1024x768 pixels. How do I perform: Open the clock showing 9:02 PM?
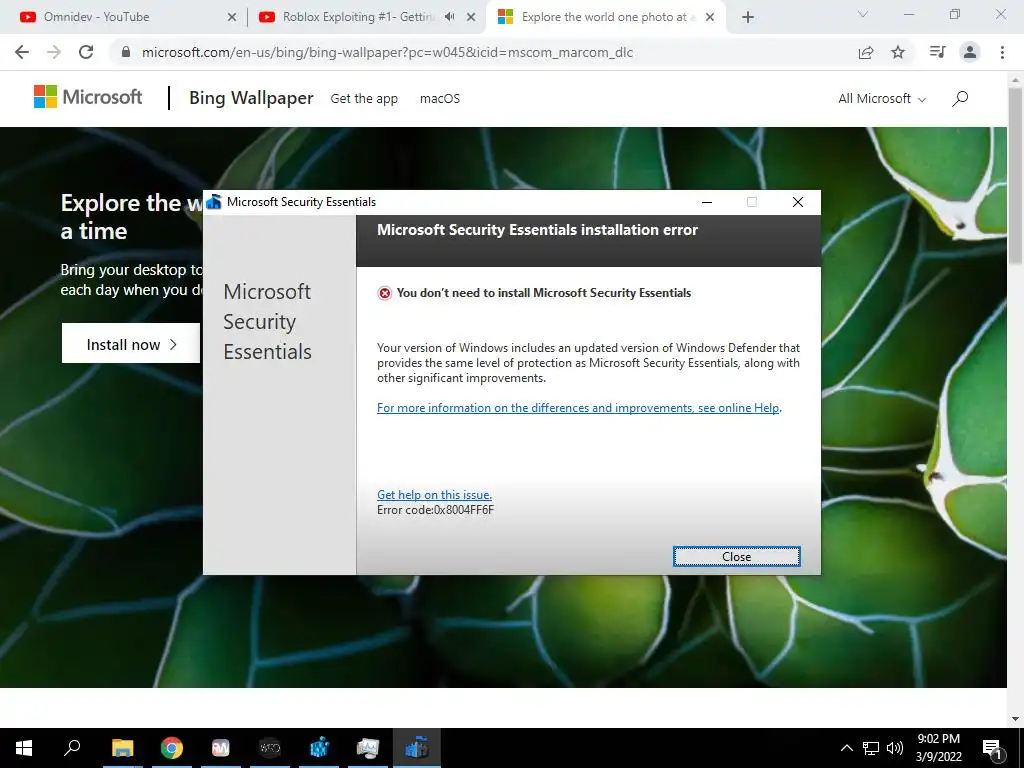click(938, 748)
